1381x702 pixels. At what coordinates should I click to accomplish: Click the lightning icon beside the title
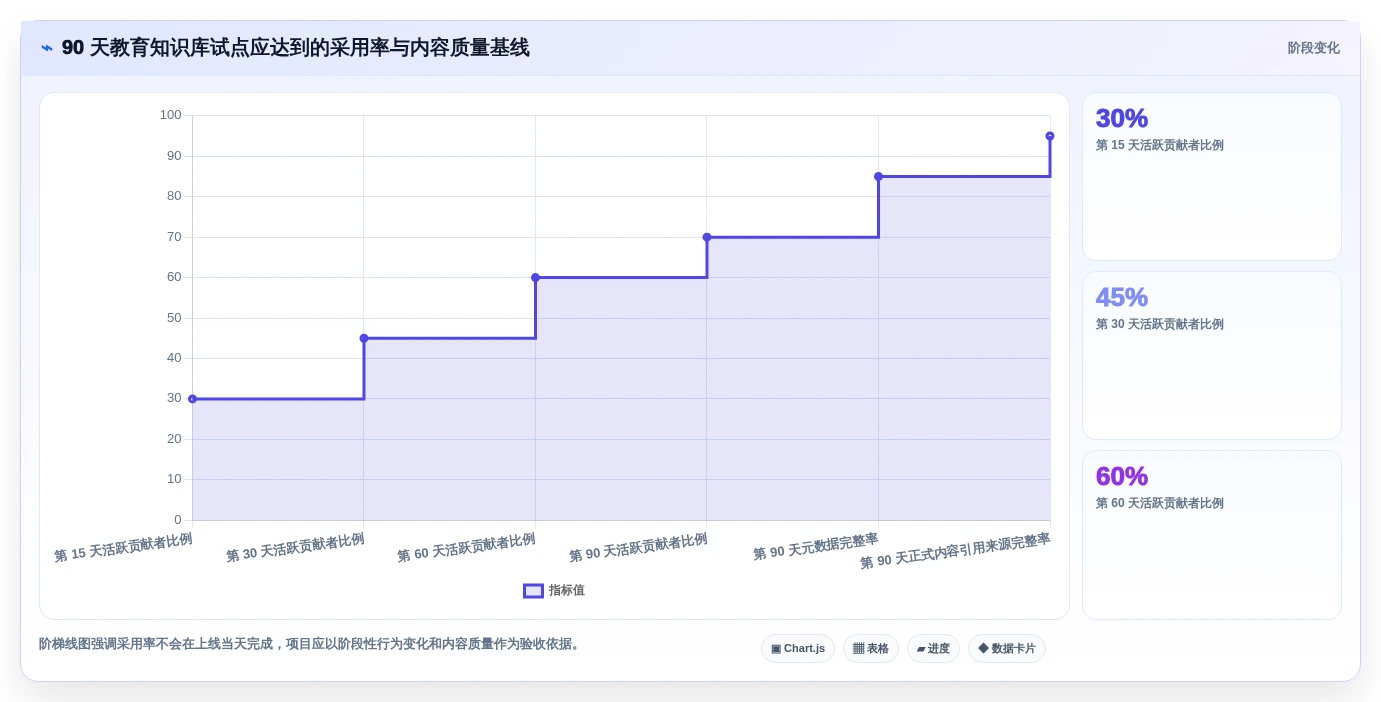[47, 48]
